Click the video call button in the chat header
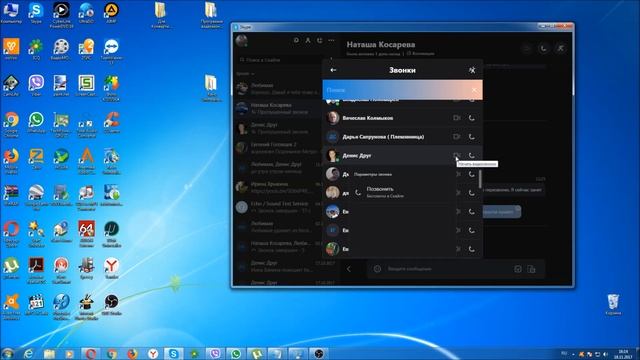This screenshot has height=360, width=640. (527, 48)
